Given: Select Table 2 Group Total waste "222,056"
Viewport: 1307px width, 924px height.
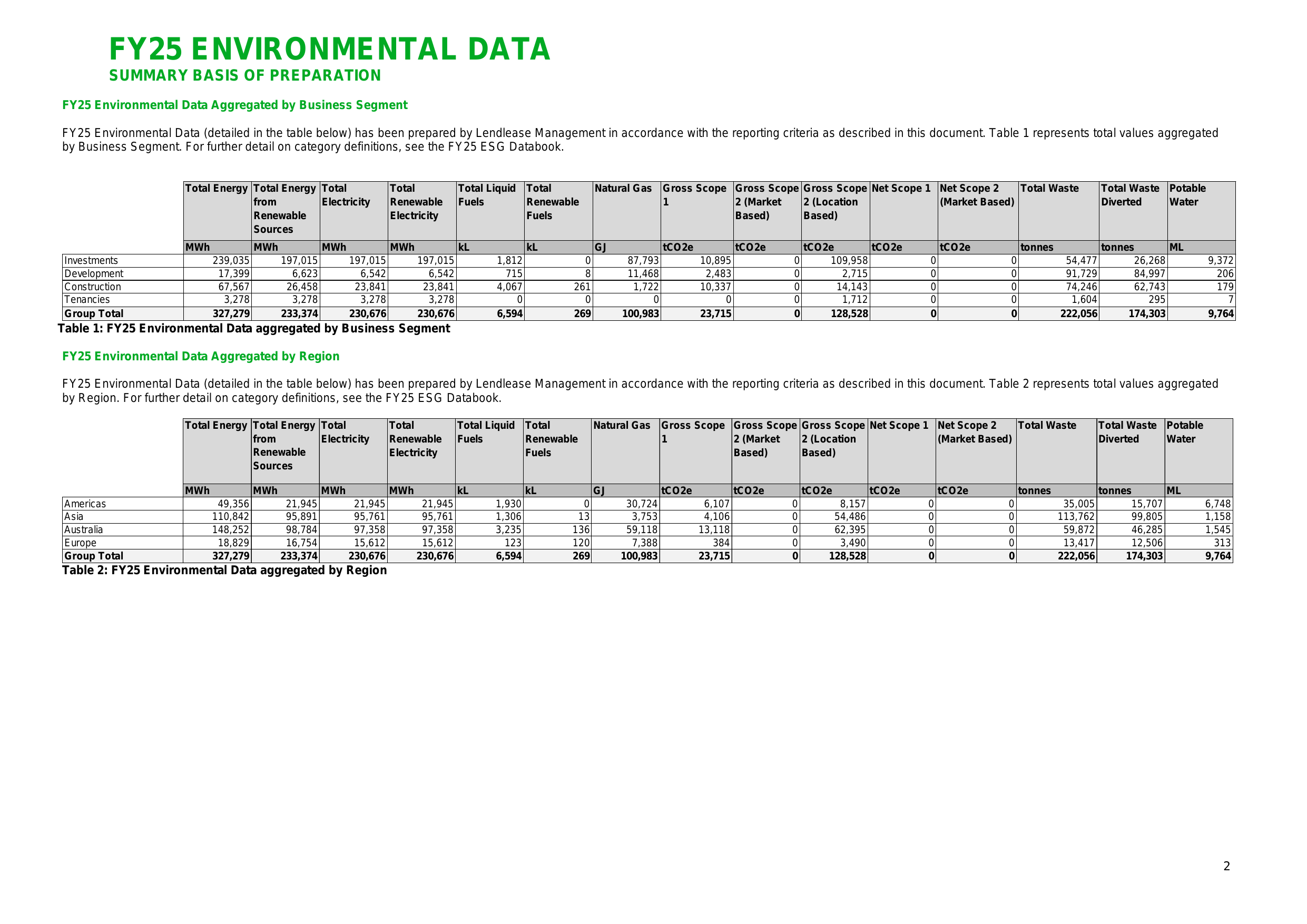Looking at the screenshot, I should [x=1076, y=556].
